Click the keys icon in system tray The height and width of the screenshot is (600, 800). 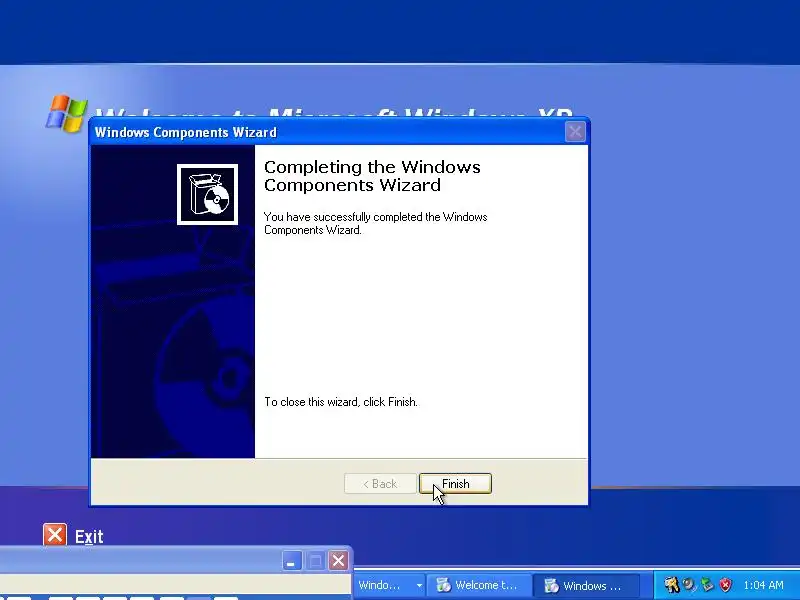671,585
